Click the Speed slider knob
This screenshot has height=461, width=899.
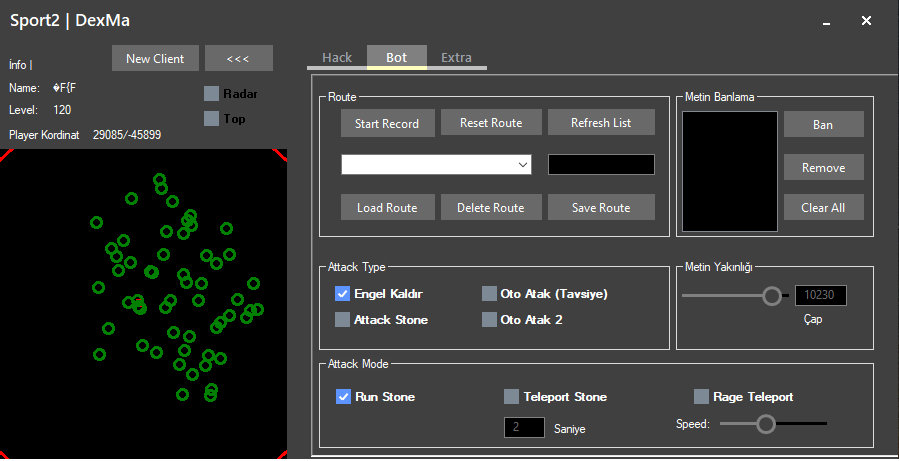click(x=766, y=424)
